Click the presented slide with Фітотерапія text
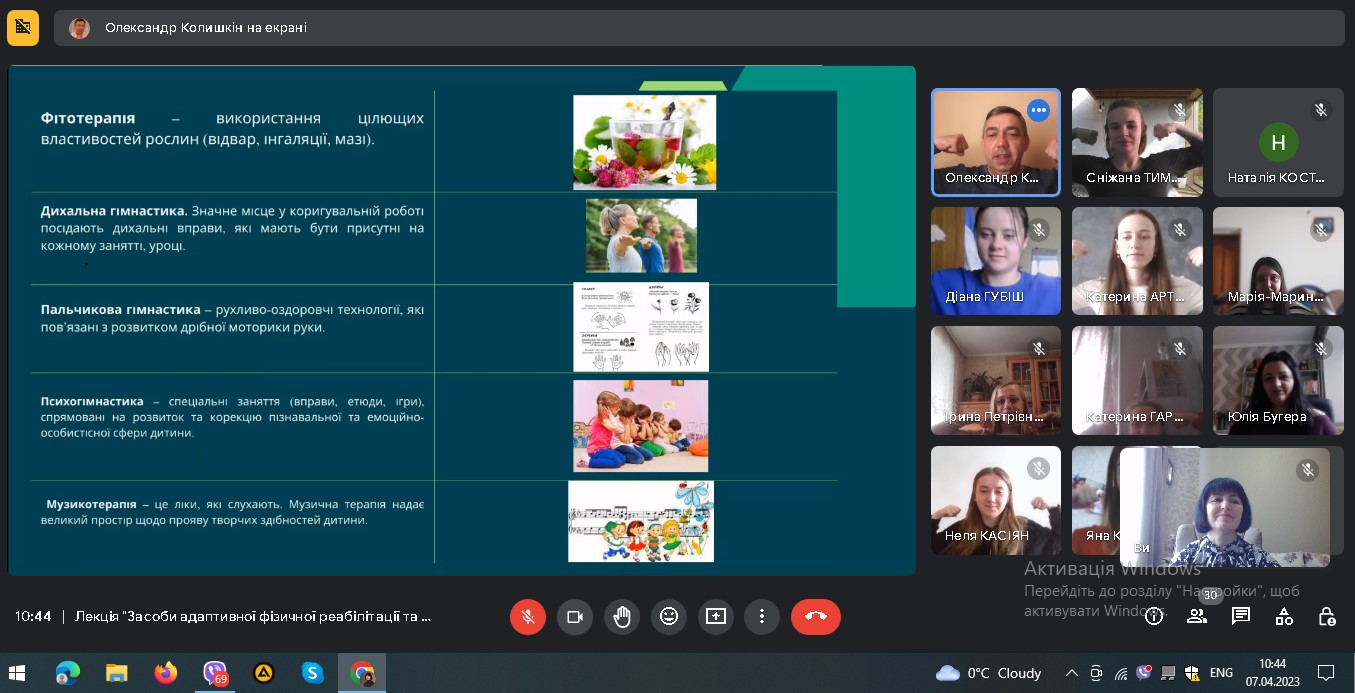Image resolution: width=1355 pixels, height=693 pixels. (461, 320)
